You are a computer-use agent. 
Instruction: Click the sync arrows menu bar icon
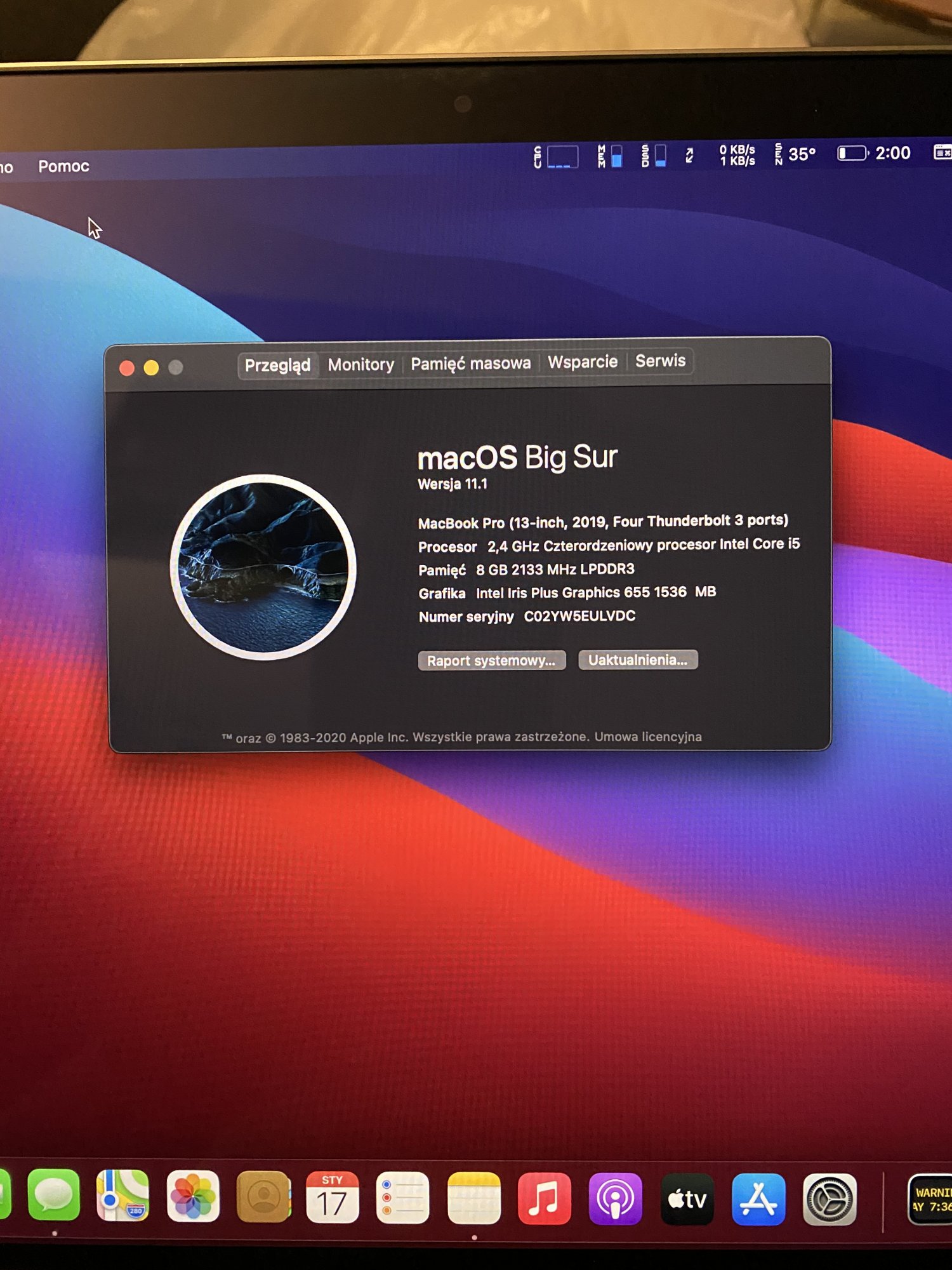tap(689, 155)
